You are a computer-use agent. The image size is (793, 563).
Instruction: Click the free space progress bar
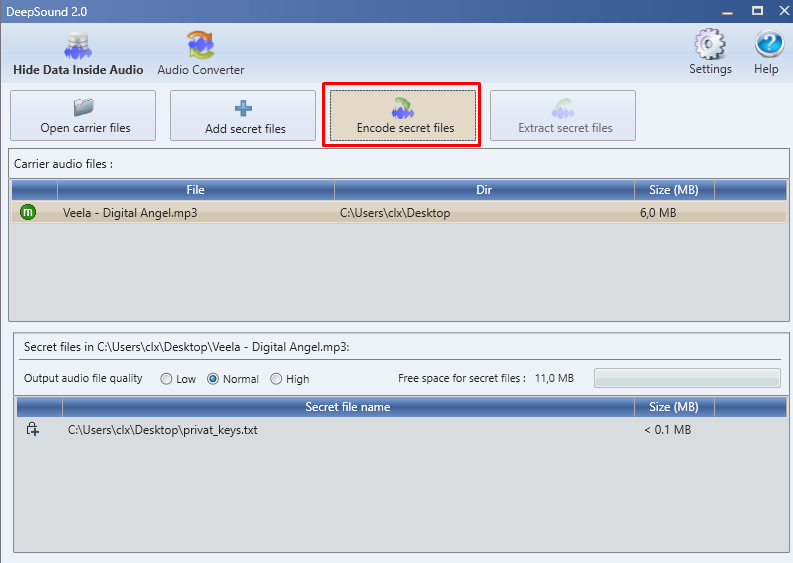click(x=687, y=378)
